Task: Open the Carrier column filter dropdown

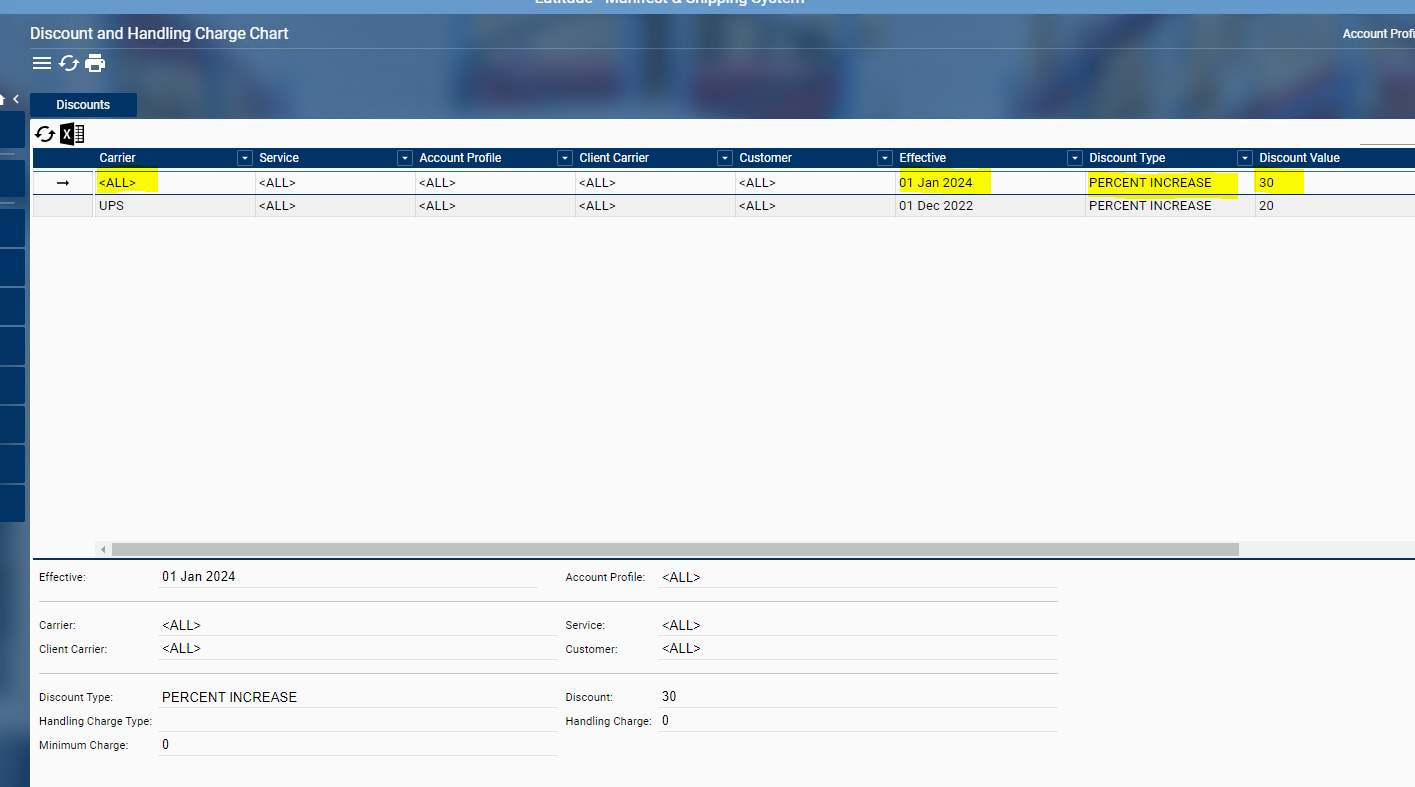Action: [245, 158]
